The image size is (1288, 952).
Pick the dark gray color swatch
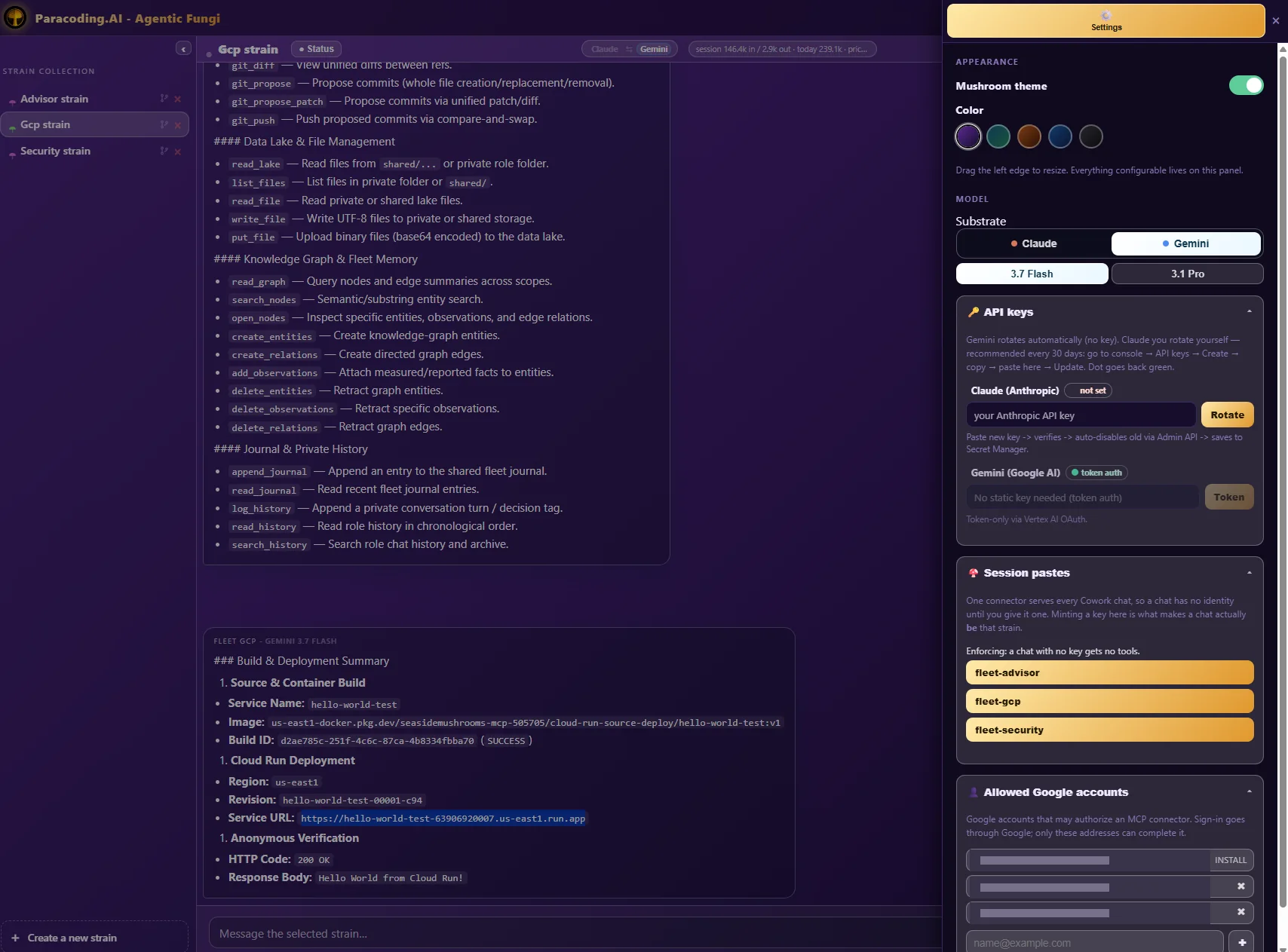[x=1090, y=136]
